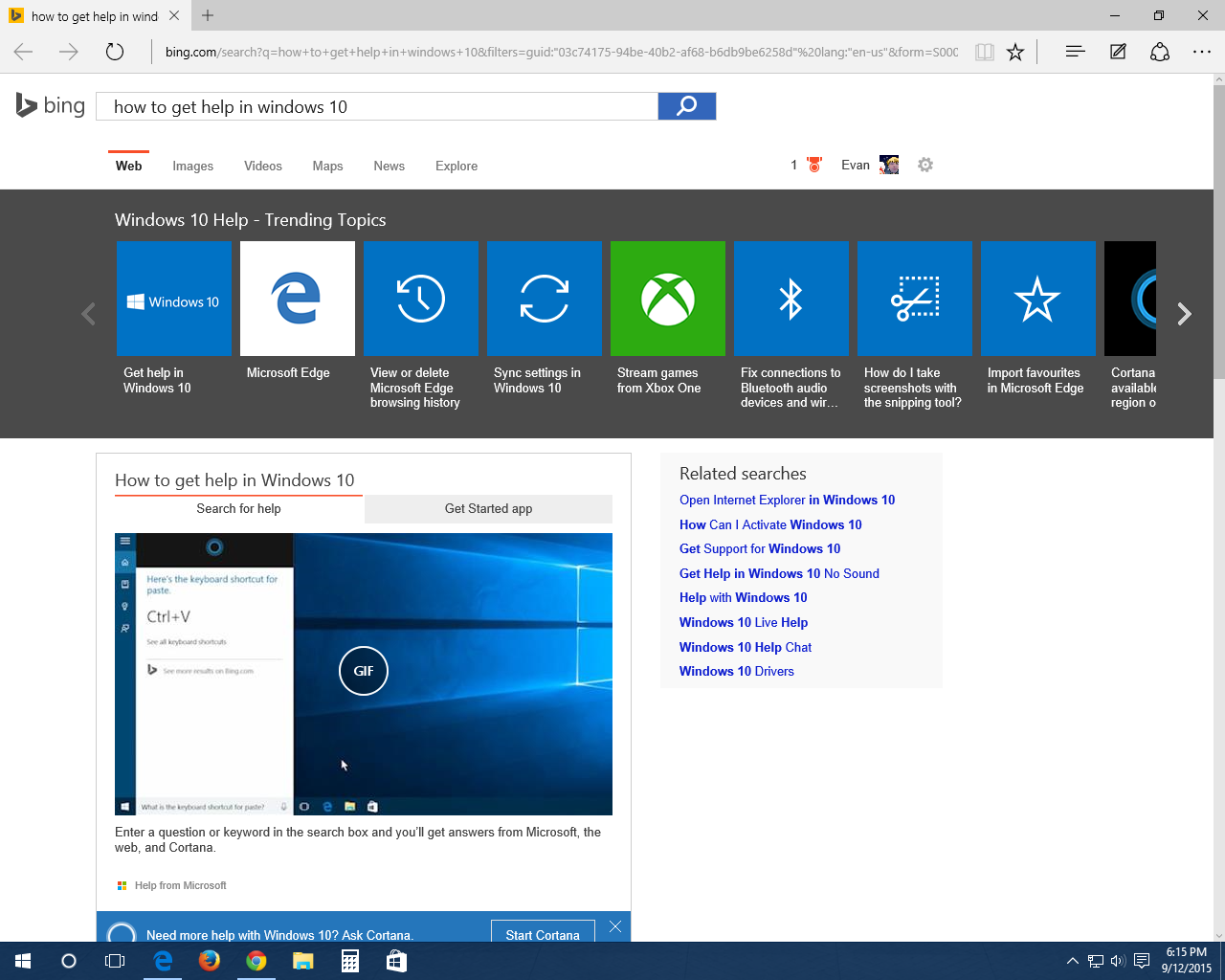Open a new browser tab
This screenshot has height=980, width=1225.
[208, 15]
